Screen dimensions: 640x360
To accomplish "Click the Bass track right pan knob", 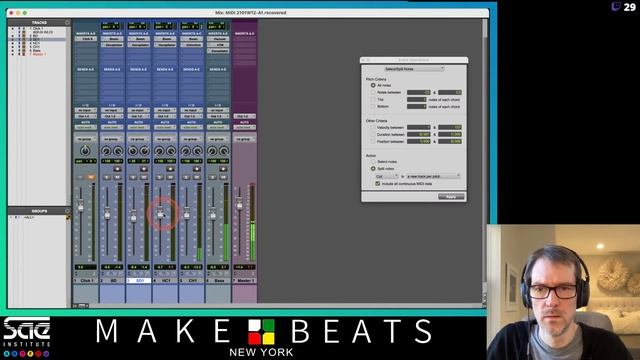I will click(x=224, y=151).
